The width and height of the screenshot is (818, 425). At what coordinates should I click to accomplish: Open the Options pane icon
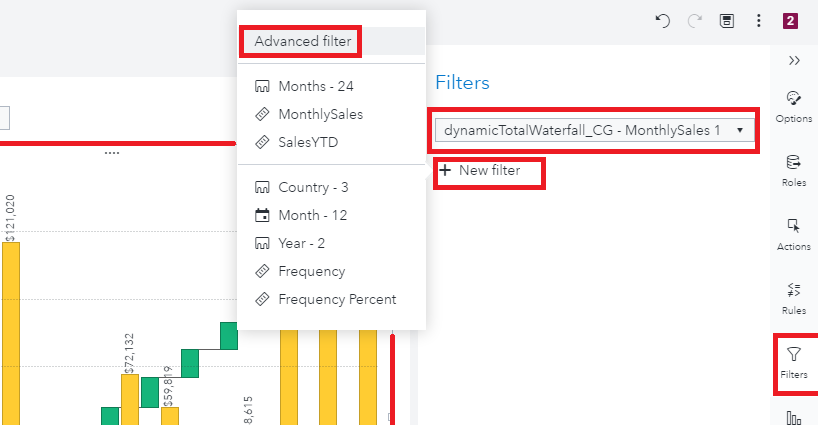(x=794, y=105)
